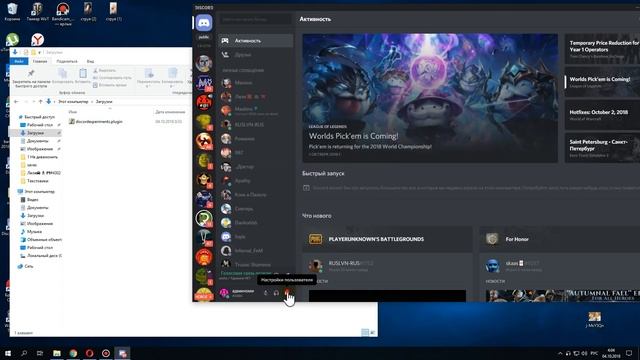640x360 pixels.
Task: Click Cut (Вырезать) in Explorer ribbon
Action: pyautogui.click(x=104, y=71)
